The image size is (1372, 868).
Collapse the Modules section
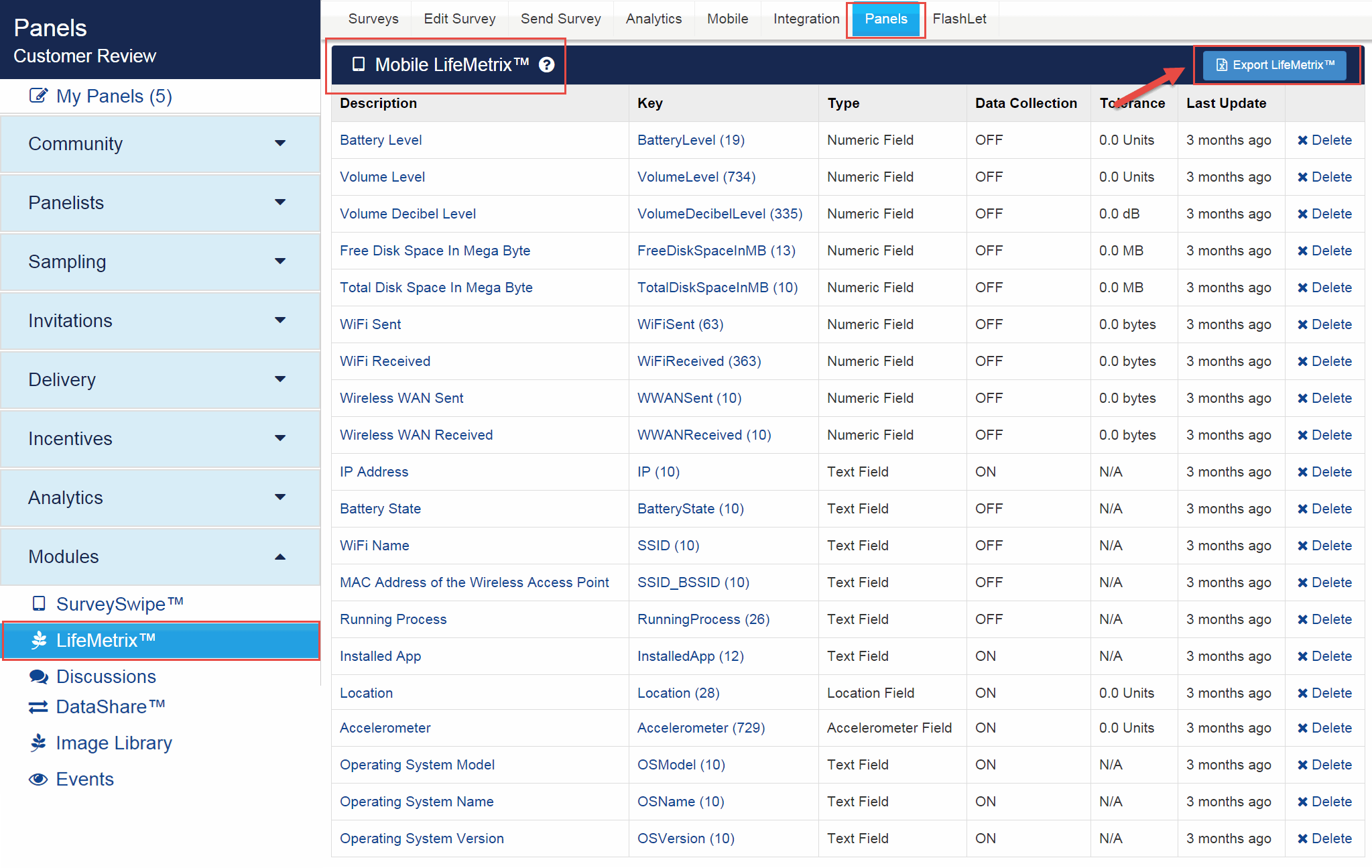coord(280,556)
